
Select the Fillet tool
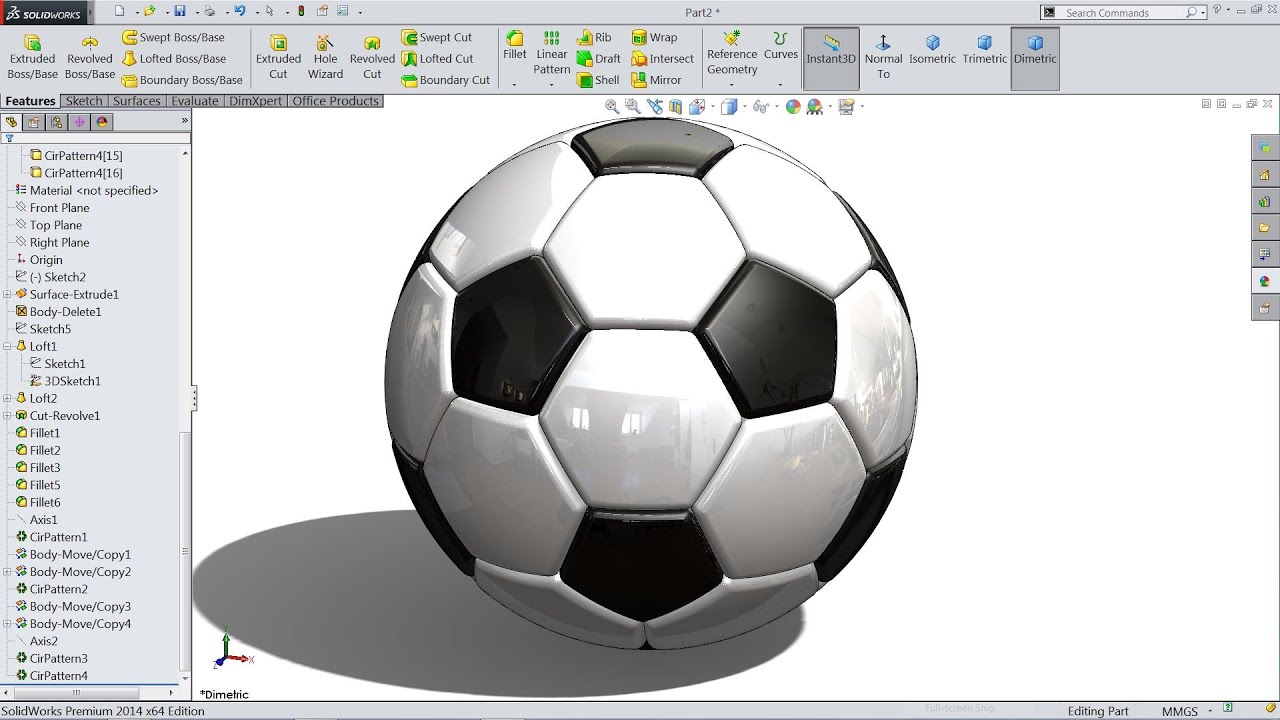[515, 46]
